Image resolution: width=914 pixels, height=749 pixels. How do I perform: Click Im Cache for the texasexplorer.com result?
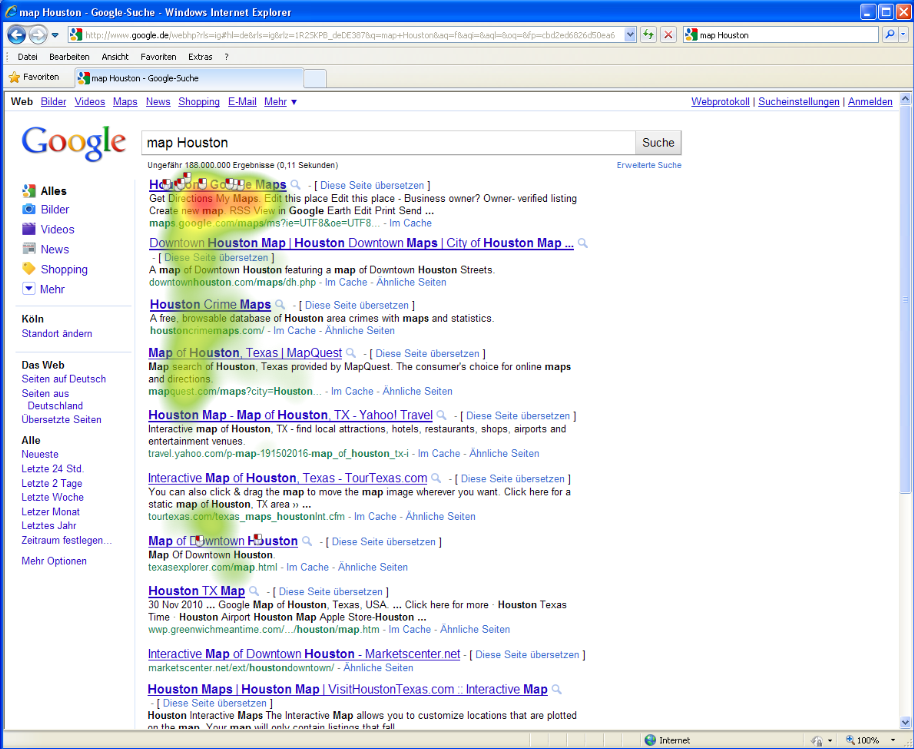coord(307,567)
